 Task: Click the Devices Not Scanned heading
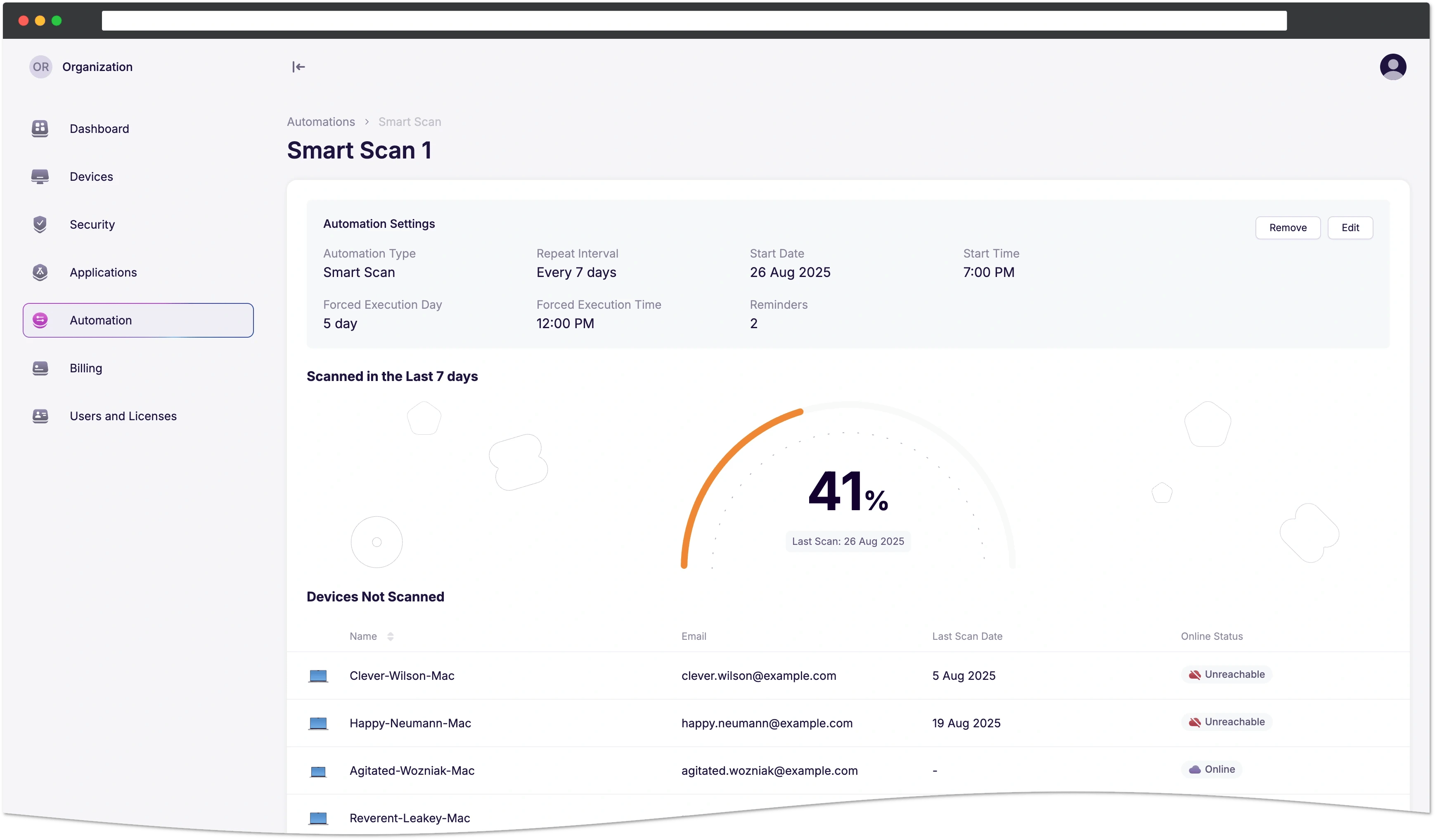[x=375, y=597]
